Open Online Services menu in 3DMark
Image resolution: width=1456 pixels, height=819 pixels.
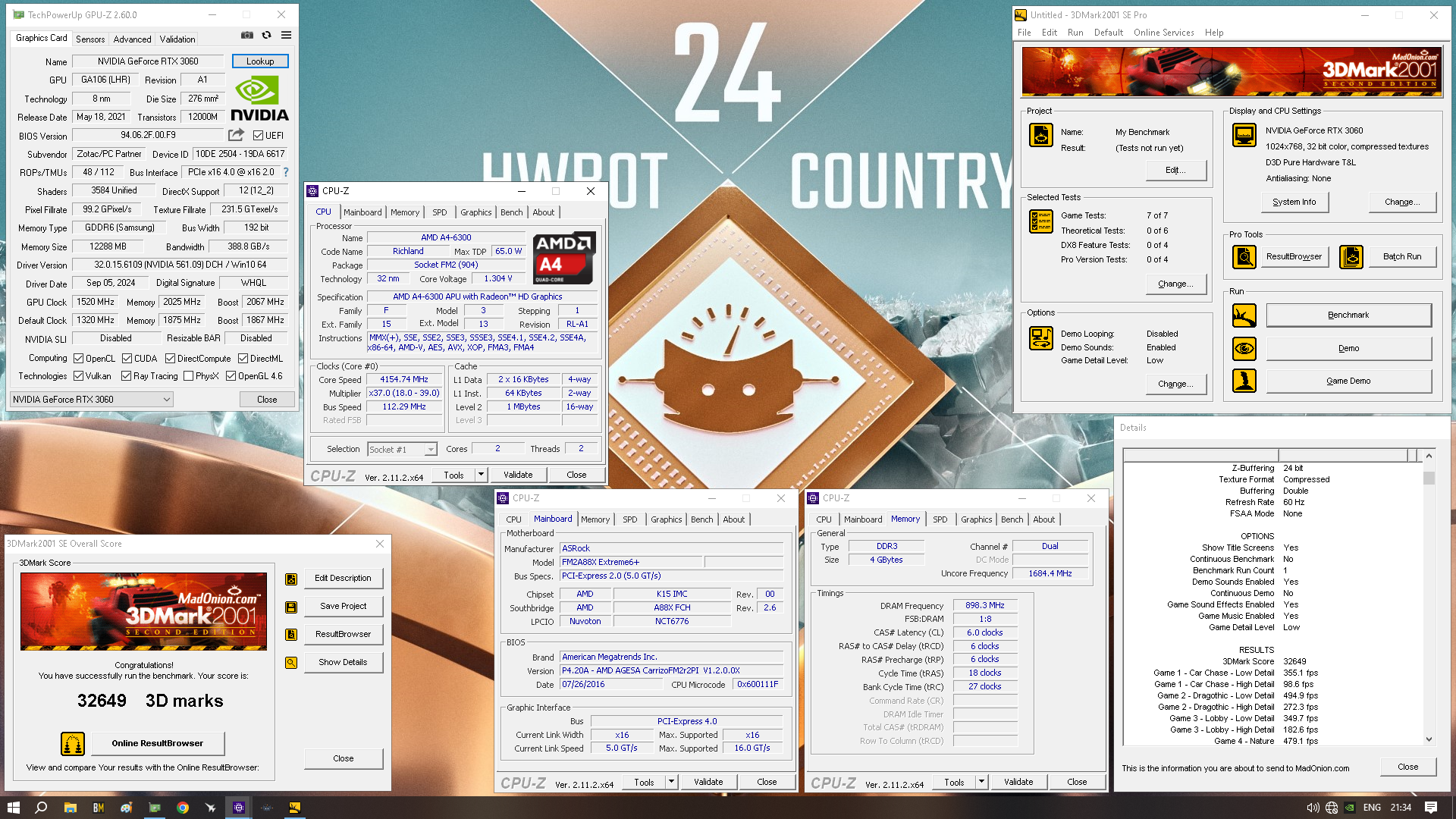pos(1163,33)
